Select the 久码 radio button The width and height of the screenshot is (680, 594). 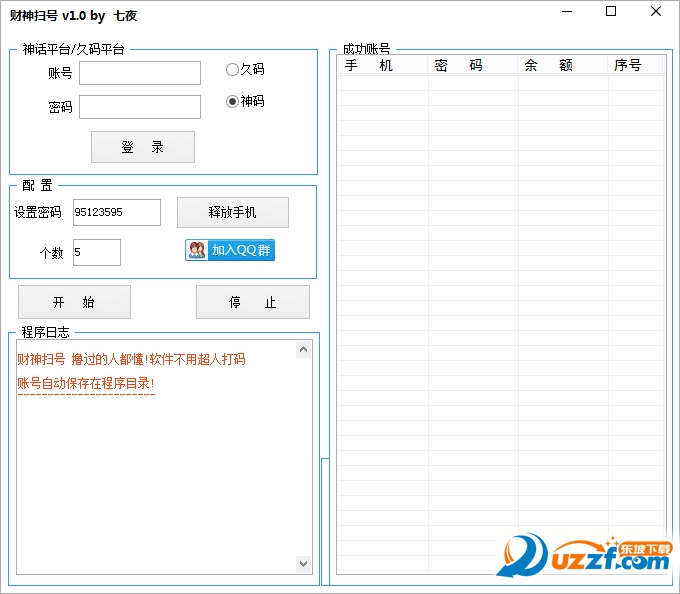[245, 69]
